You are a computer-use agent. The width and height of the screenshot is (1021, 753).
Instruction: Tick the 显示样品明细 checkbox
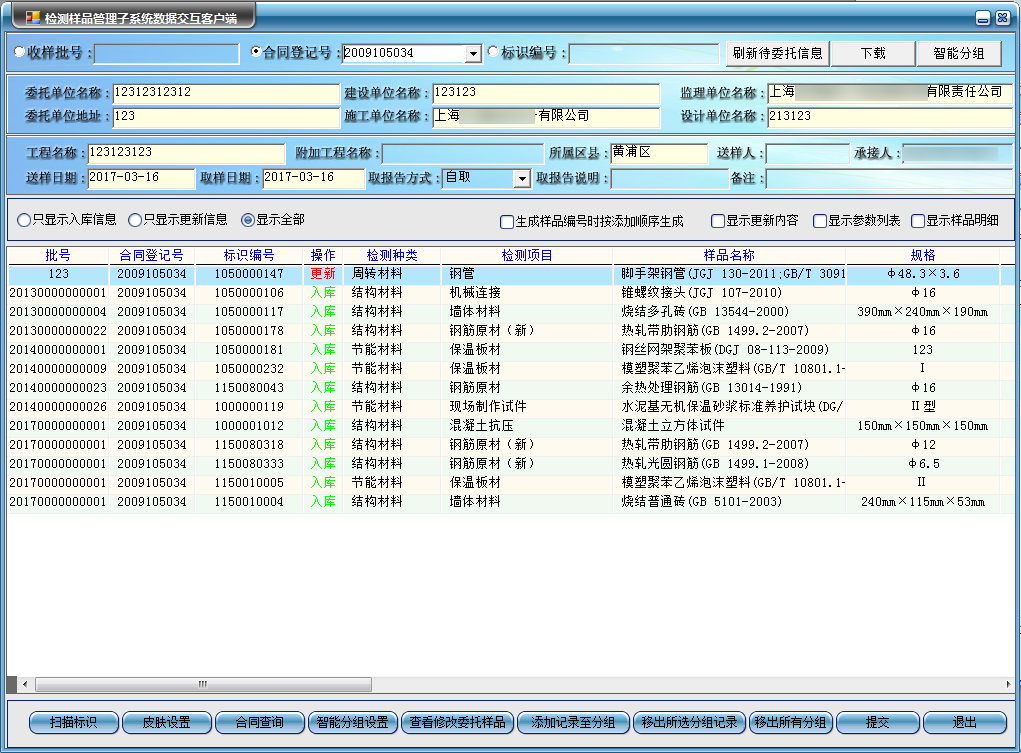(x=918, y=221)
